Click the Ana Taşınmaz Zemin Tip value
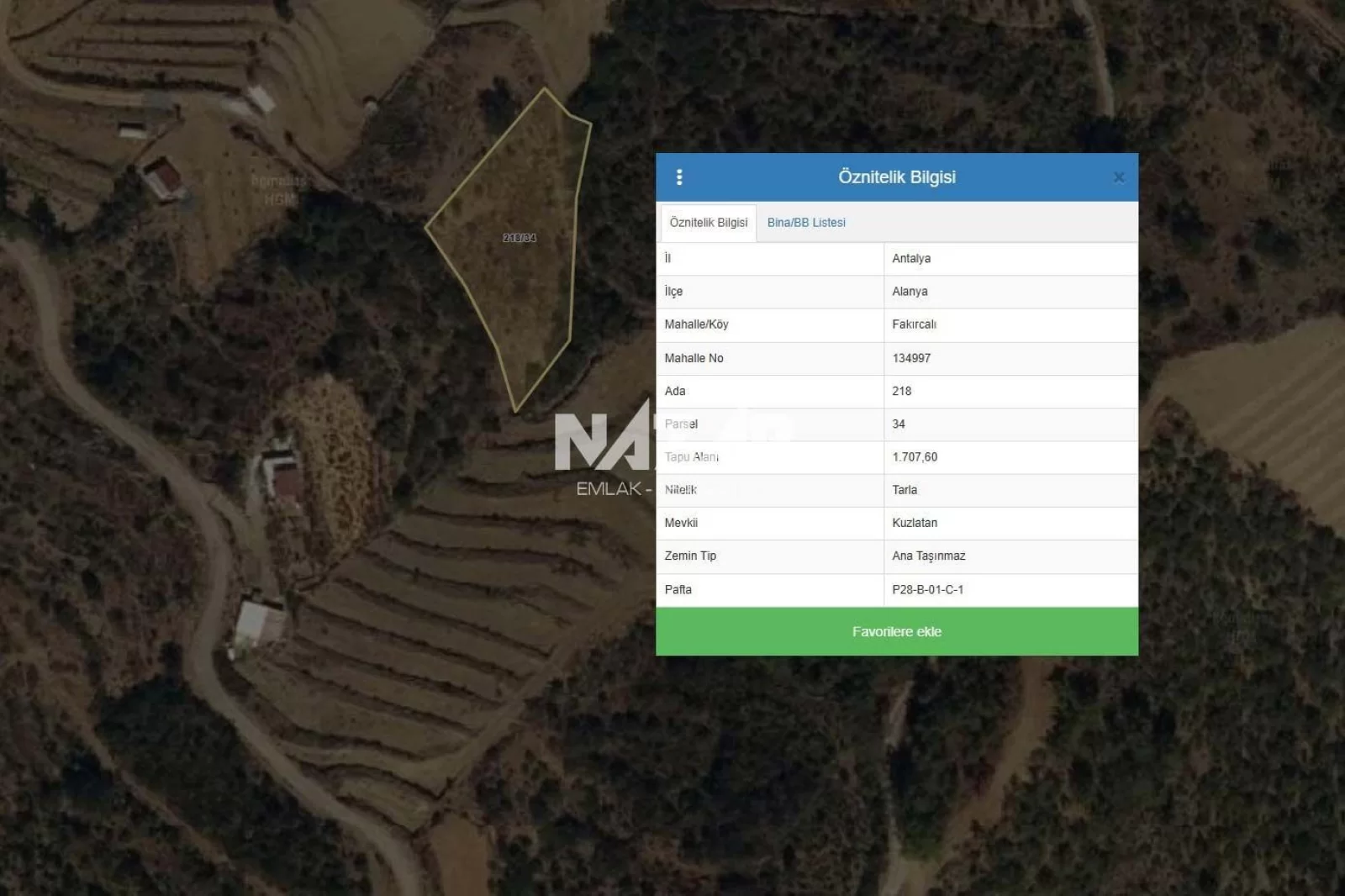 (929, 556)
